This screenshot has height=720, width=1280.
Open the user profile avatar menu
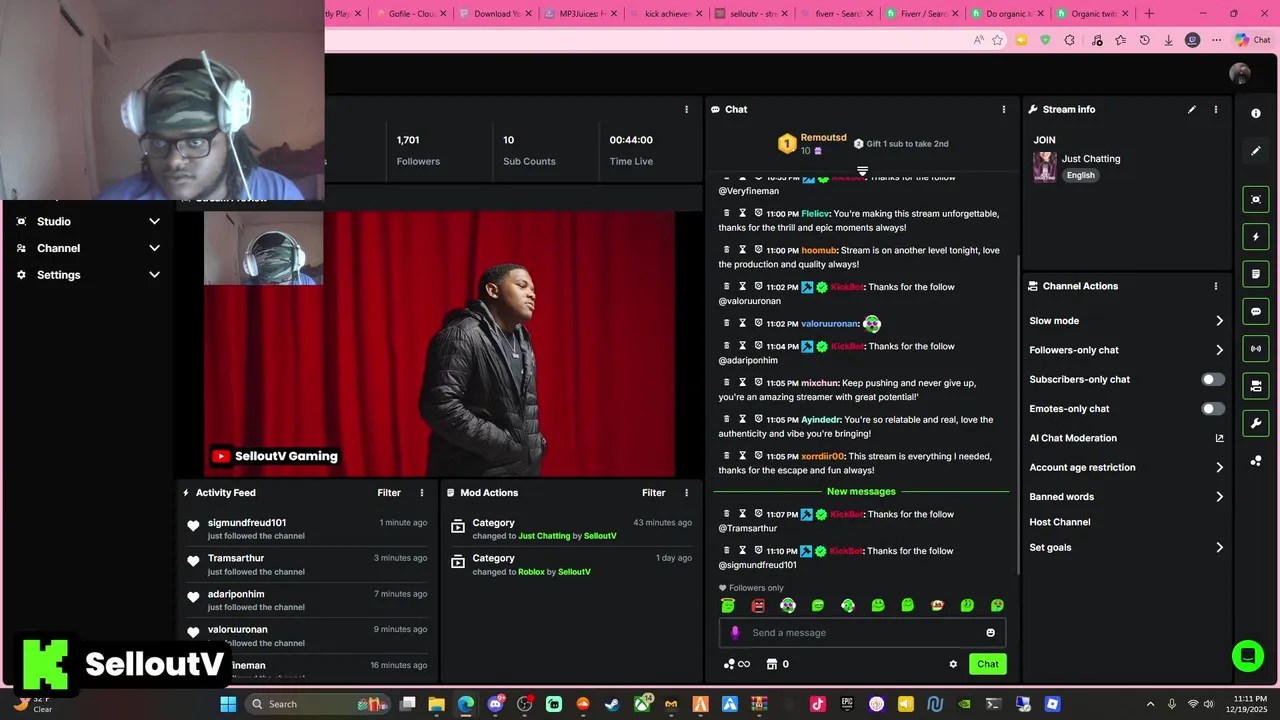click(x=1240, y=74)
